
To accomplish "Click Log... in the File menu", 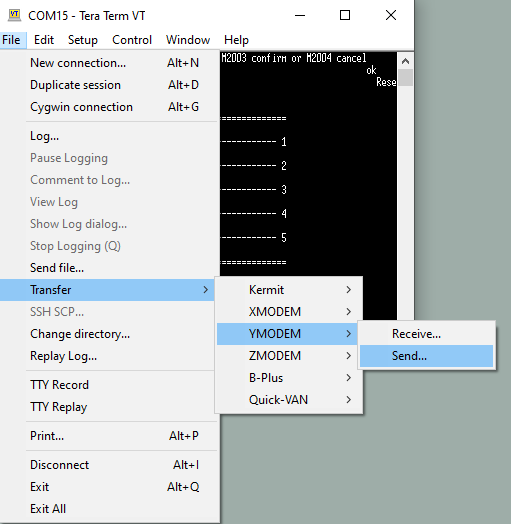I will (x=110, y=136).
